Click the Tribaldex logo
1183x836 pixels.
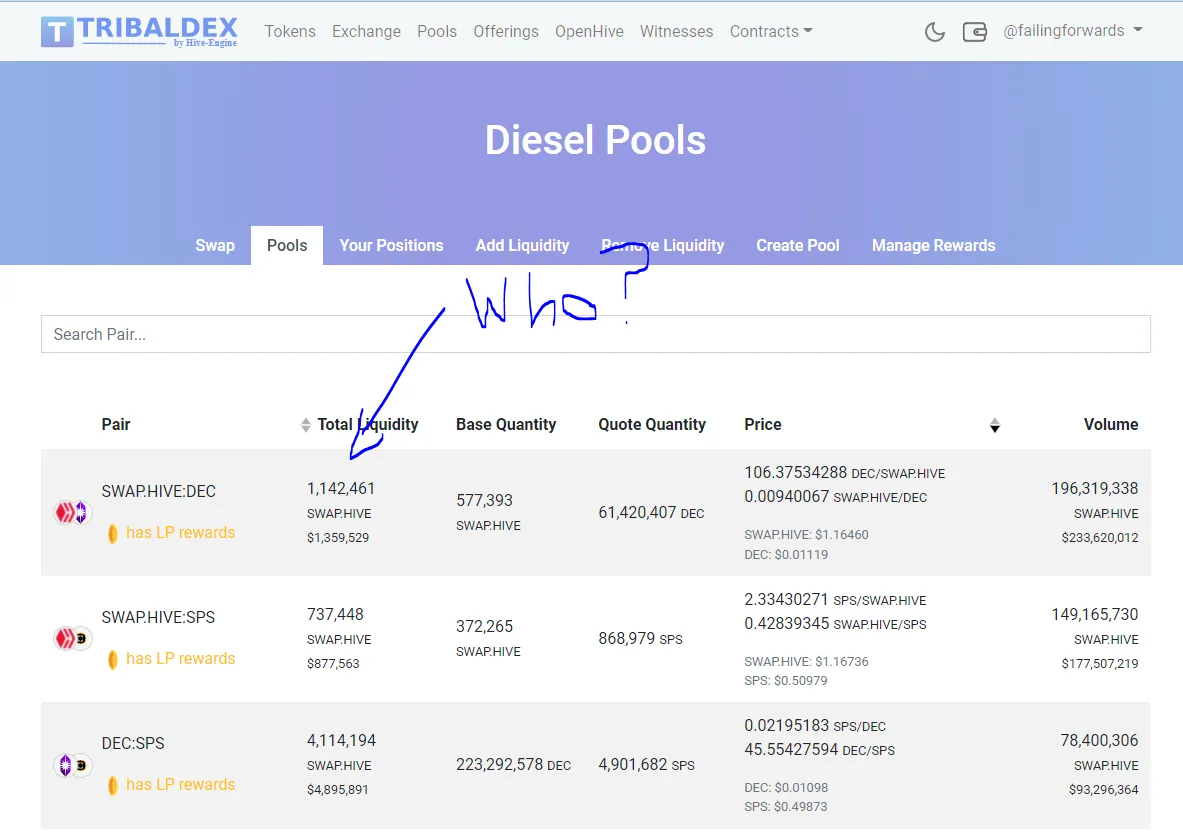(140, 32)
